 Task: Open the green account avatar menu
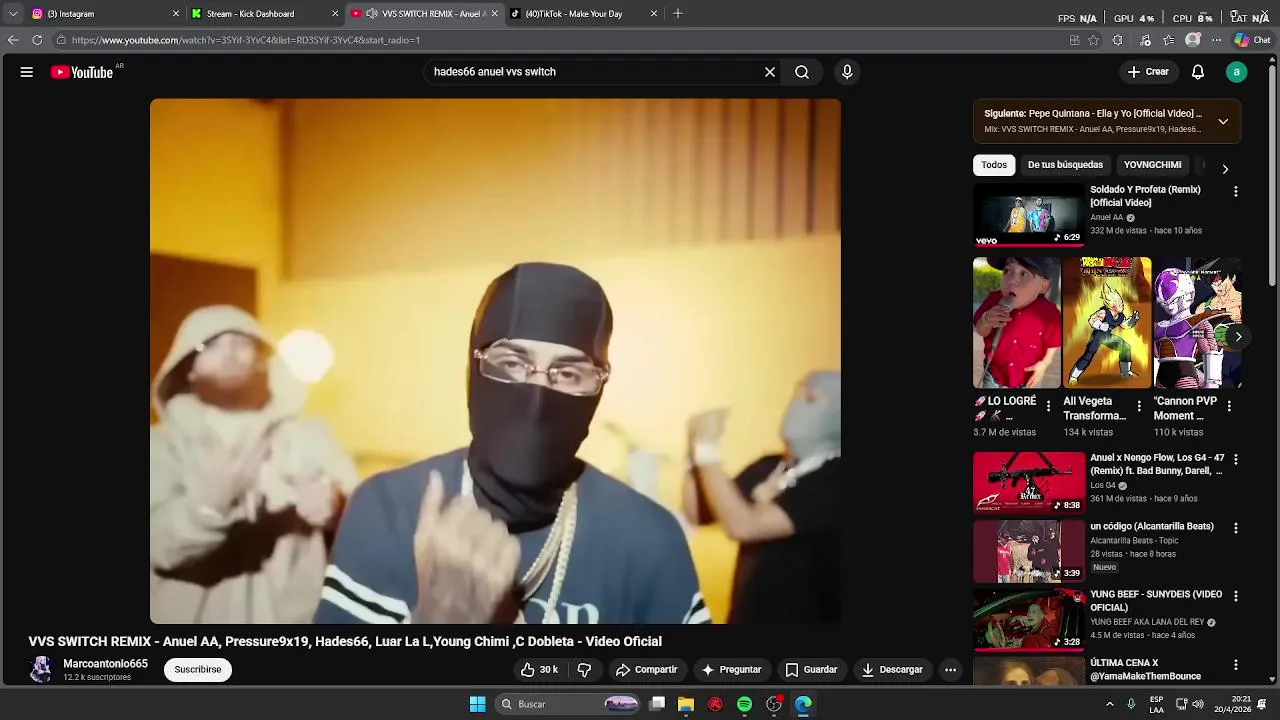tap(1237, 72)
